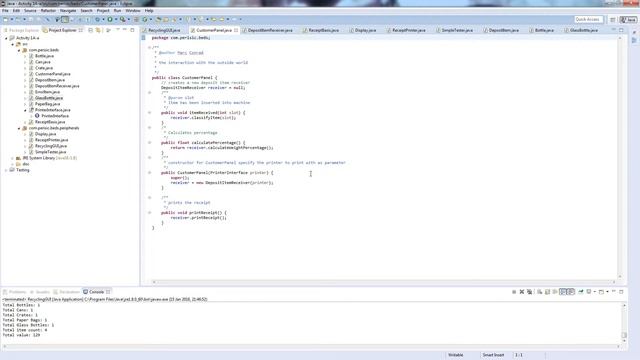
Task: Fold the itemReceived method in editor gutter
Action: tap(149, 113)
